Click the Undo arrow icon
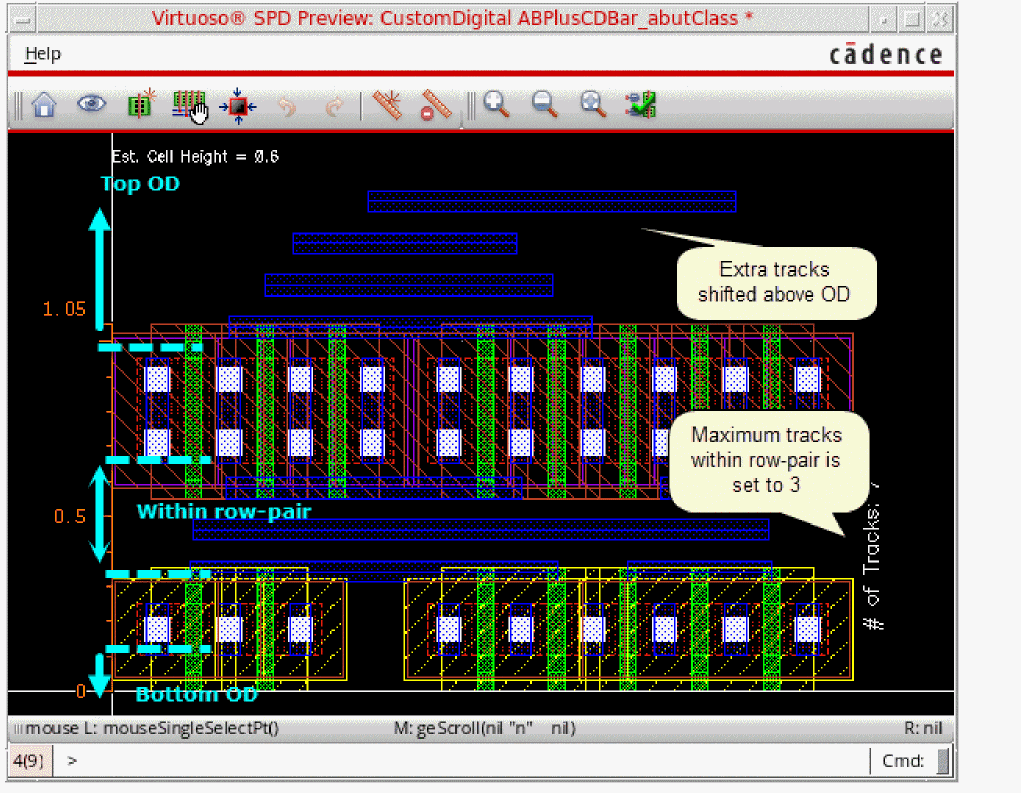The image size is (1021, 793). pos(287,106)
